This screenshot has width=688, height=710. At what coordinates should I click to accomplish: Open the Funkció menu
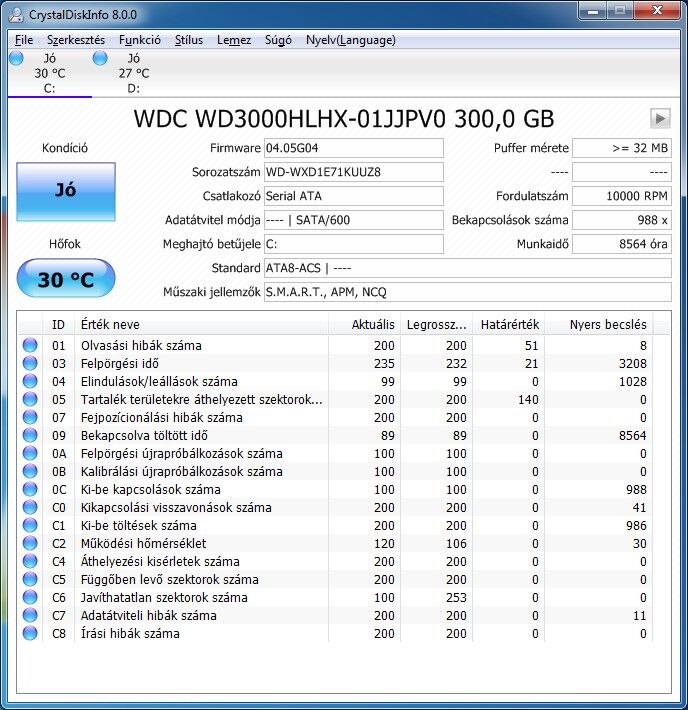pyautogui.click(x=140, y=40)
